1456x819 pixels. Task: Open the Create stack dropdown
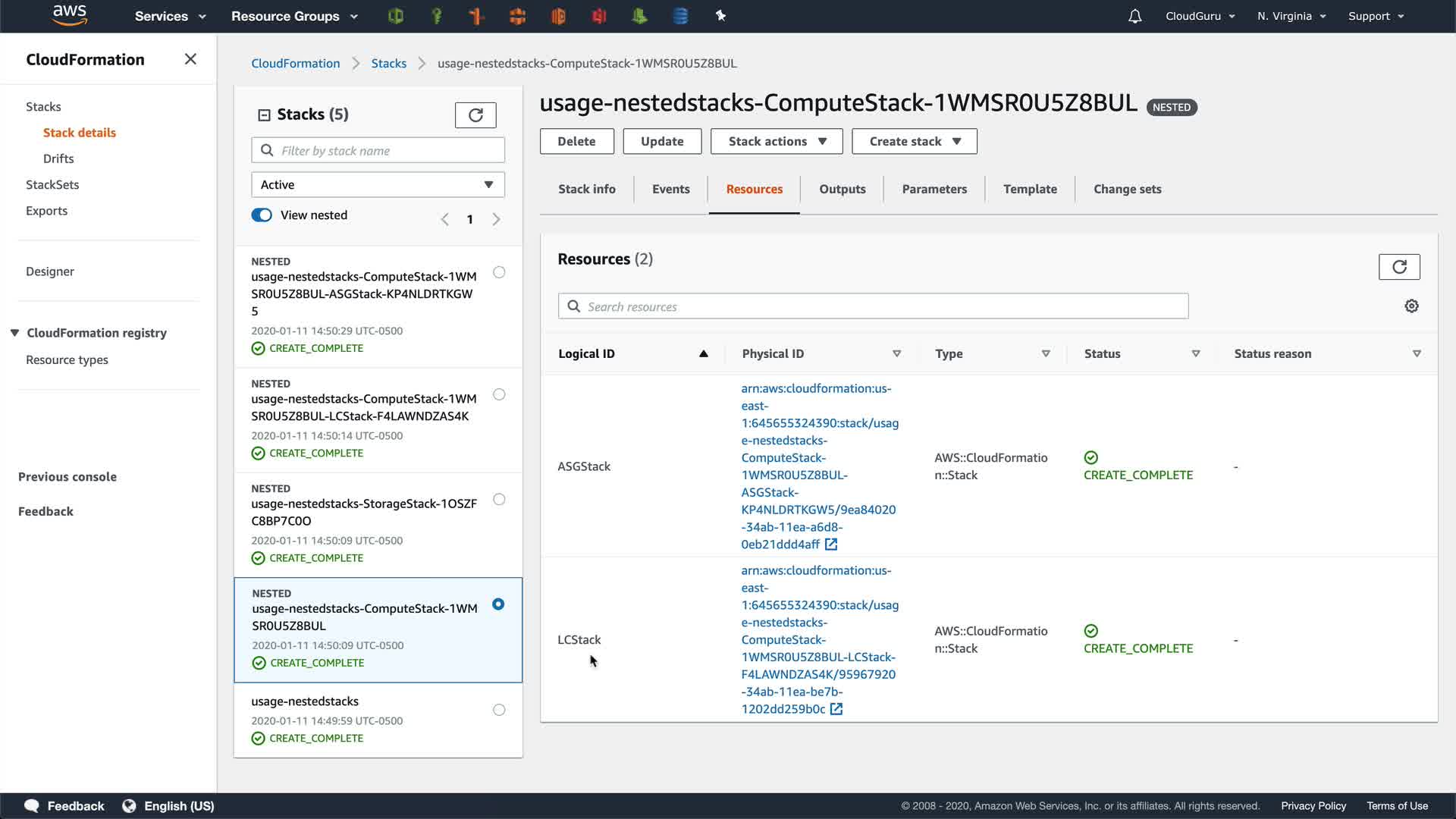point(914,142)
